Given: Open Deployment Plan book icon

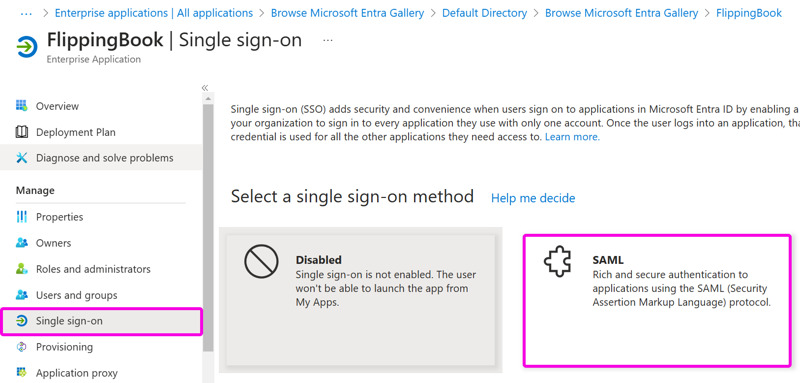Looking at the screenshot, I should click(21, 132).
